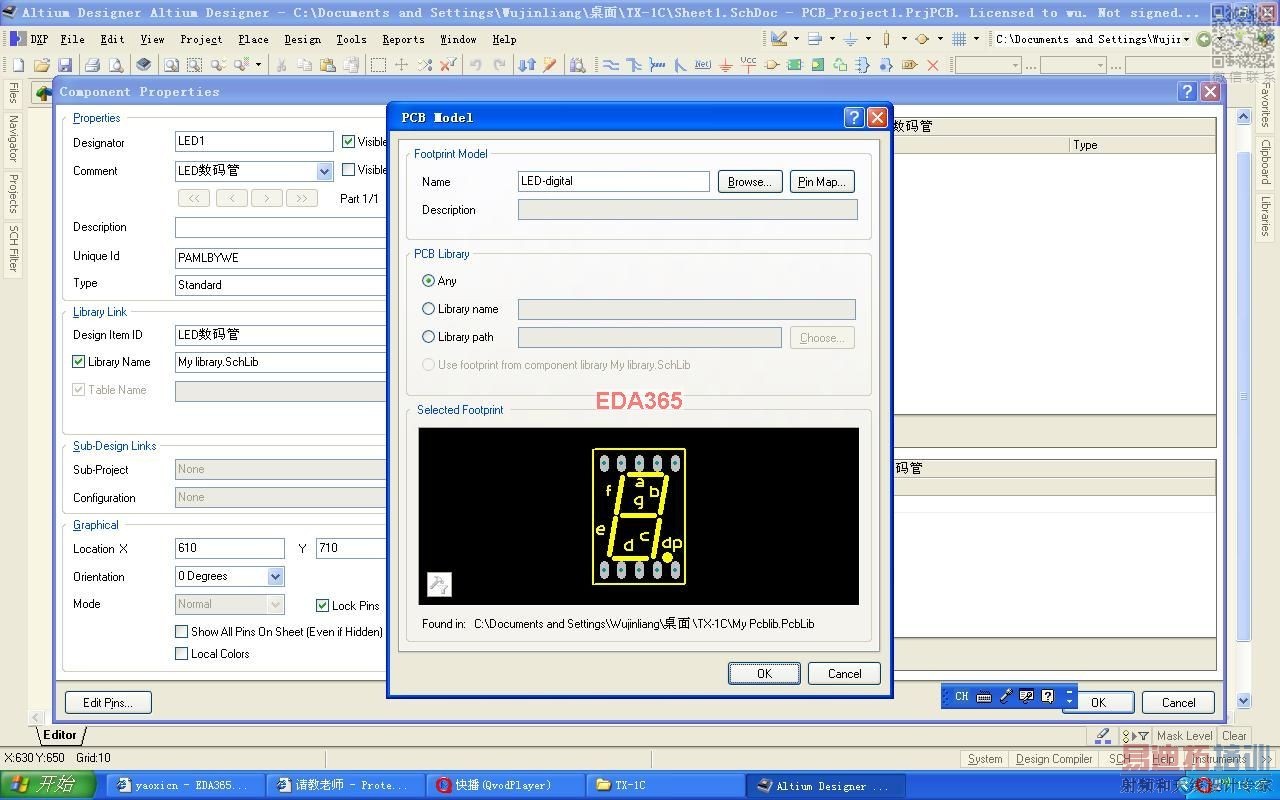The width and height of the screenshot is (1280, 800).
Task: Toggle the Designator Visible checkbox
Action: (349, 142)
